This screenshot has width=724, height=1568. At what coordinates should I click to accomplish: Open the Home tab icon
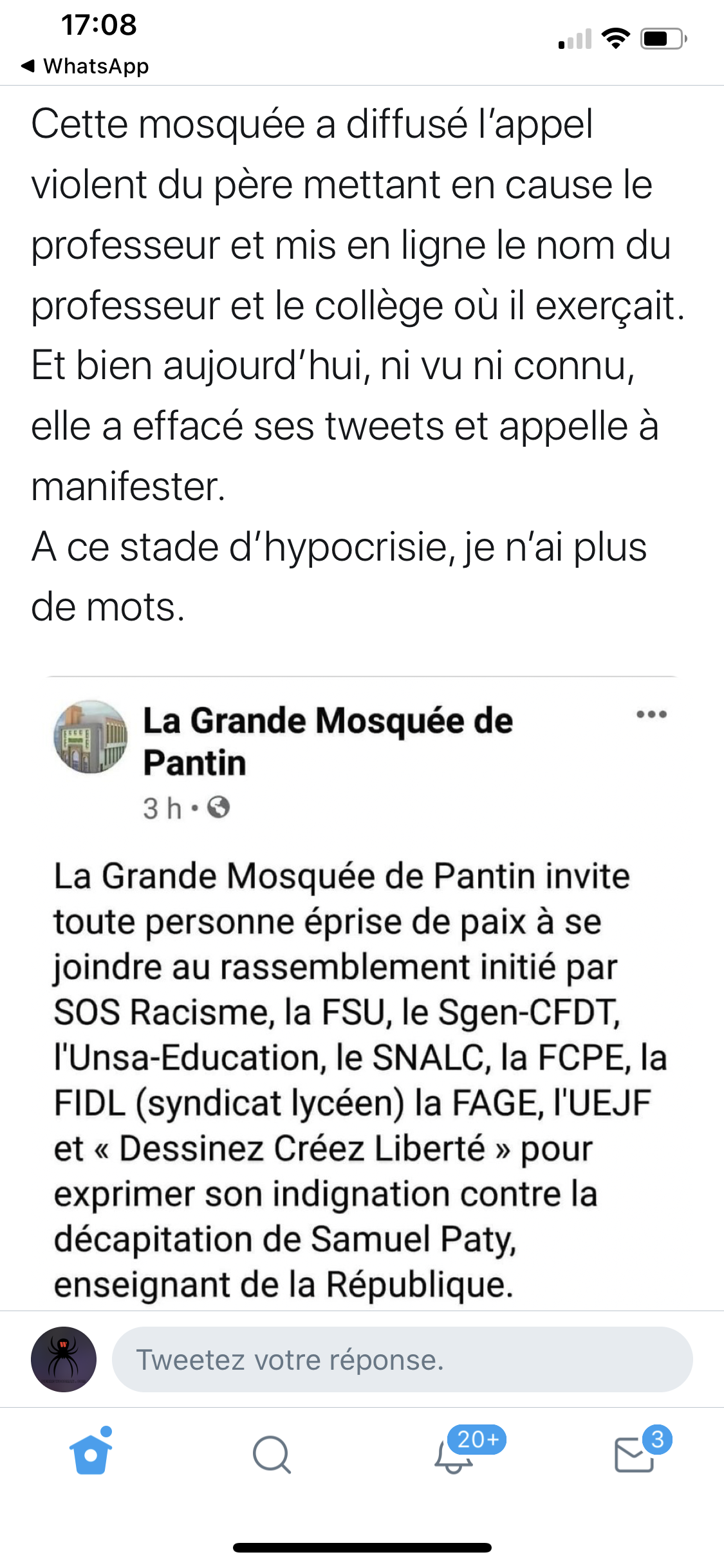click(x=91, y=1453)
